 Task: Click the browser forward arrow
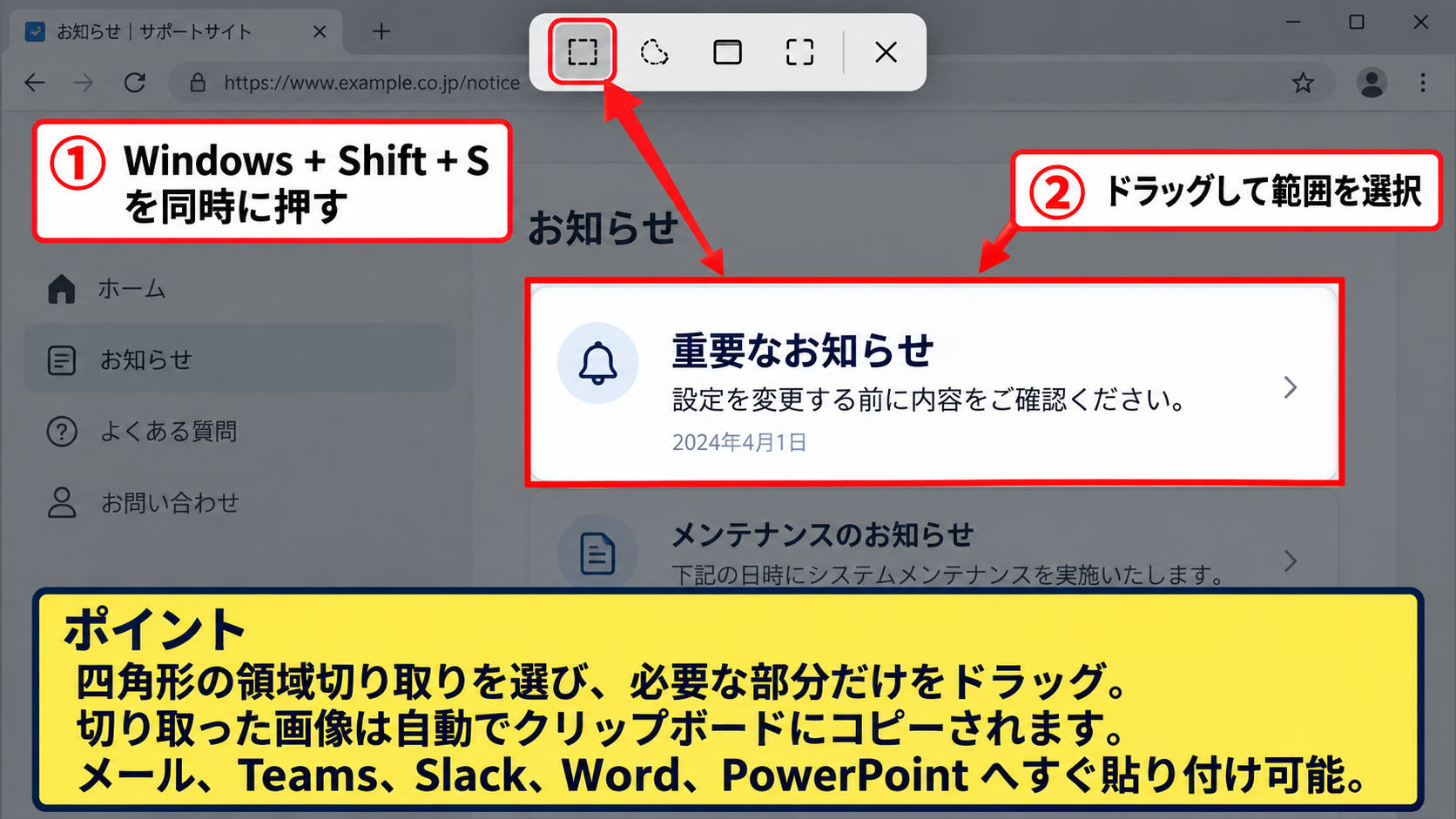(x=84, y=83)
